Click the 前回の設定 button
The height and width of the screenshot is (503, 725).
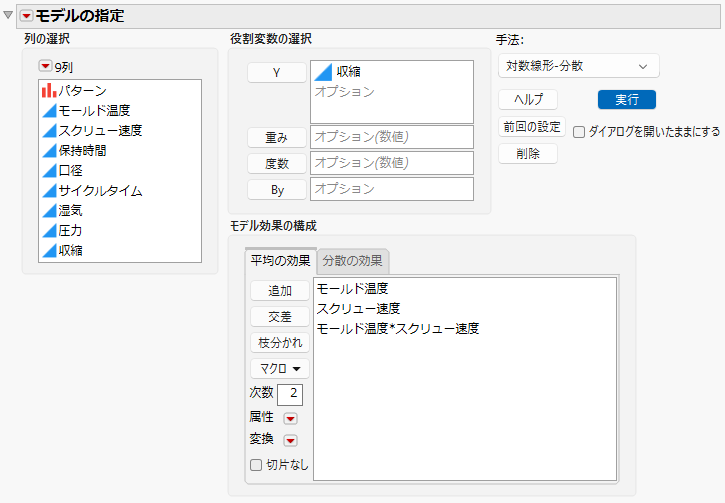pos(532,127)
